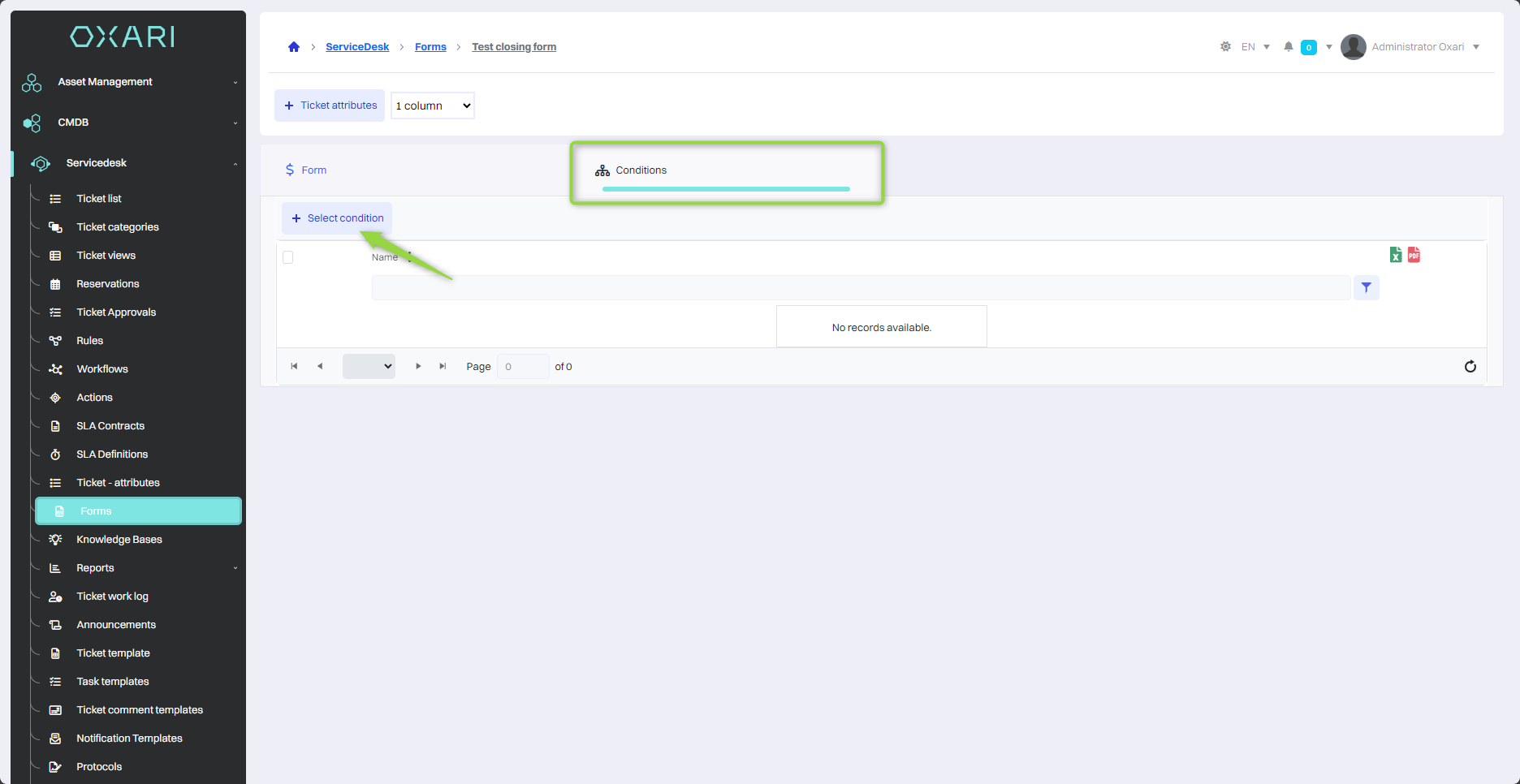Click the administrator avatar picture
1520x784 pixels.
tap(1353, 47)
